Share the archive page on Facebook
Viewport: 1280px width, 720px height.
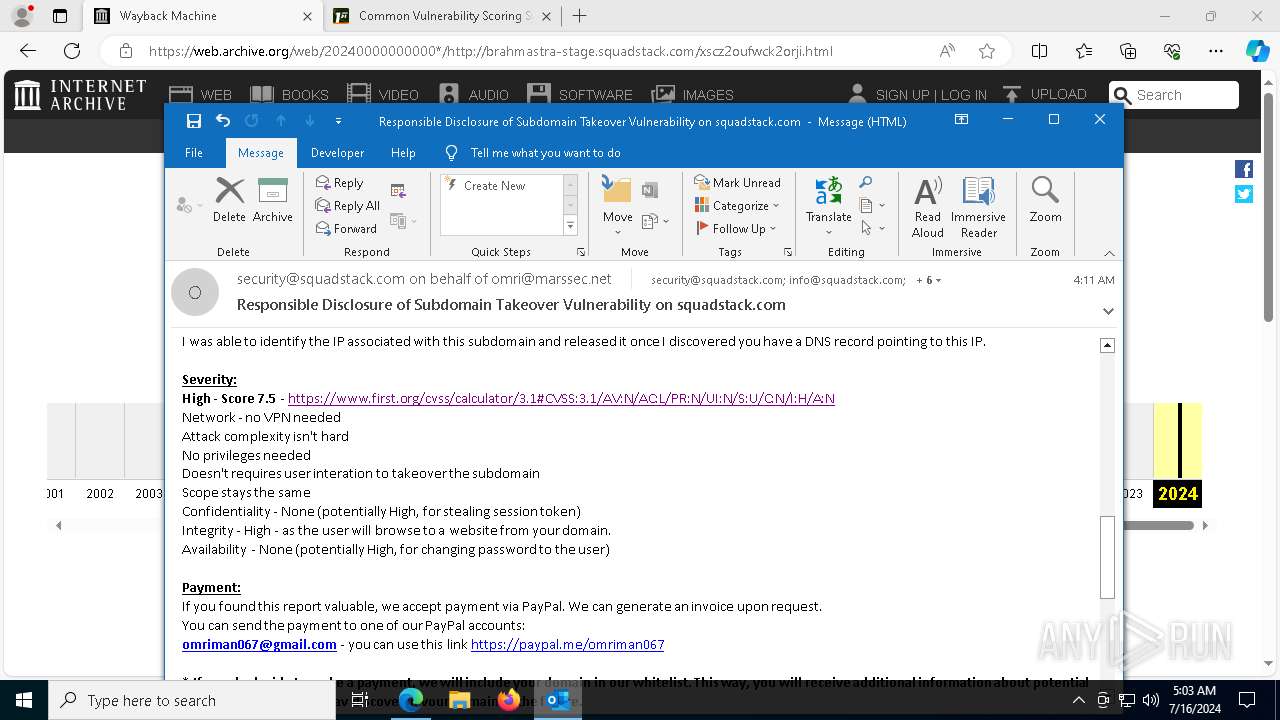pyautogui.click(x=1244, y=169)
